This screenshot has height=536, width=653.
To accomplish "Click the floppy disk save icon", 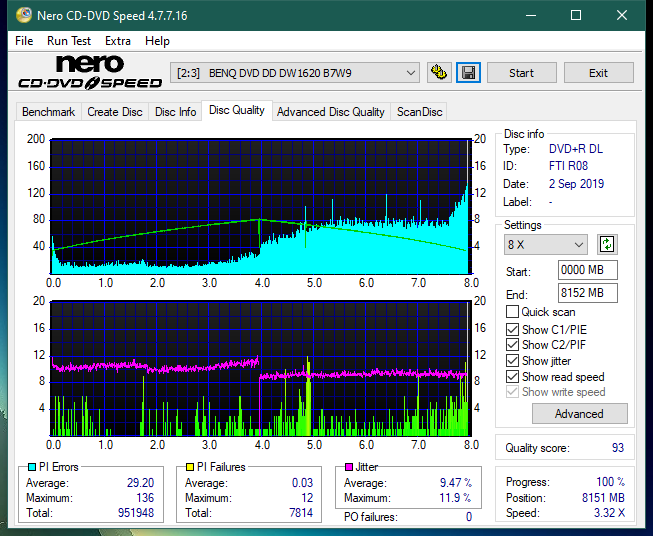I will (469, 73).
